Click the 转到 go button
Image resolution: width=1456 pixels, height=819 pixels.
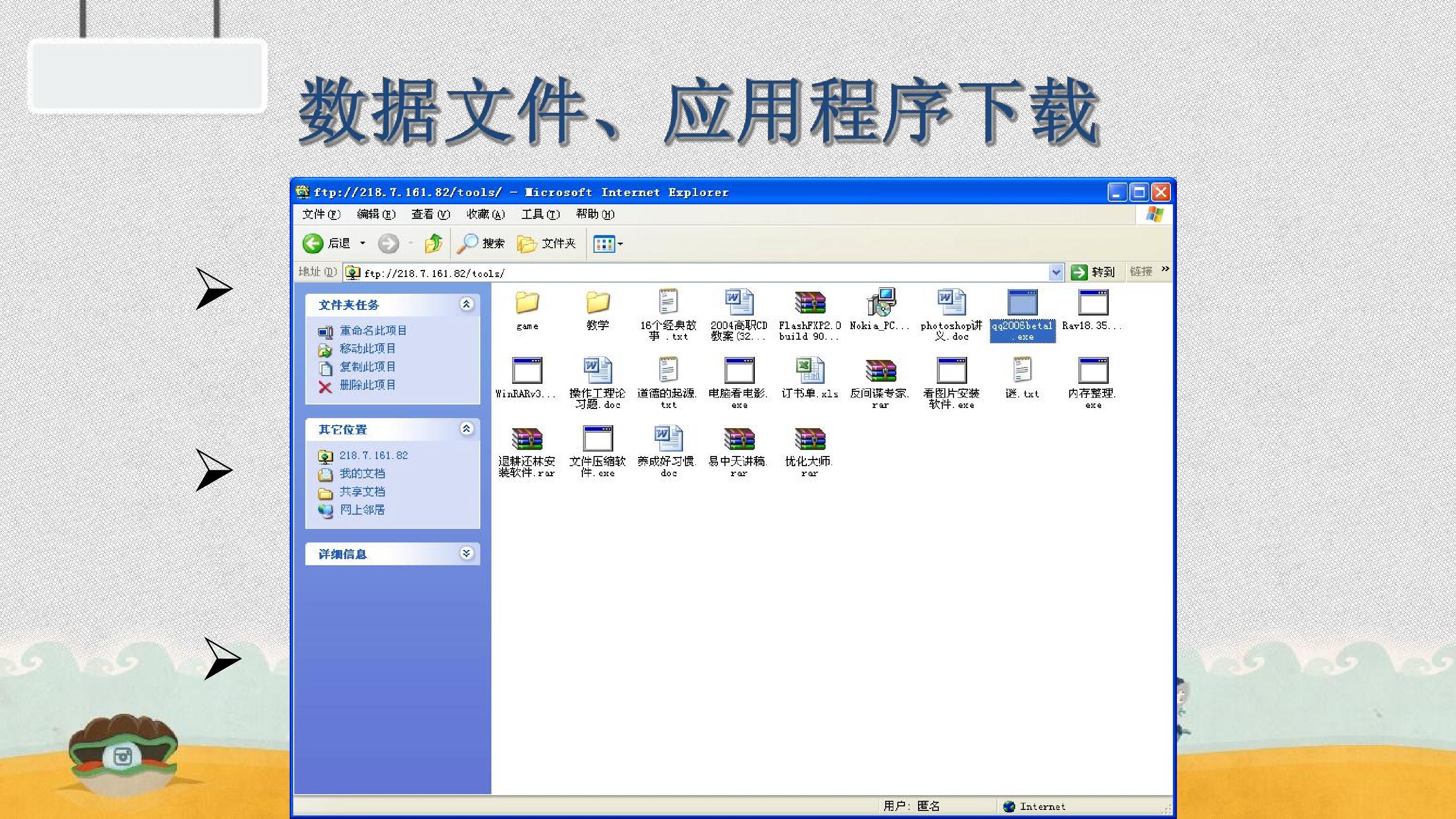click(1093, 272)
